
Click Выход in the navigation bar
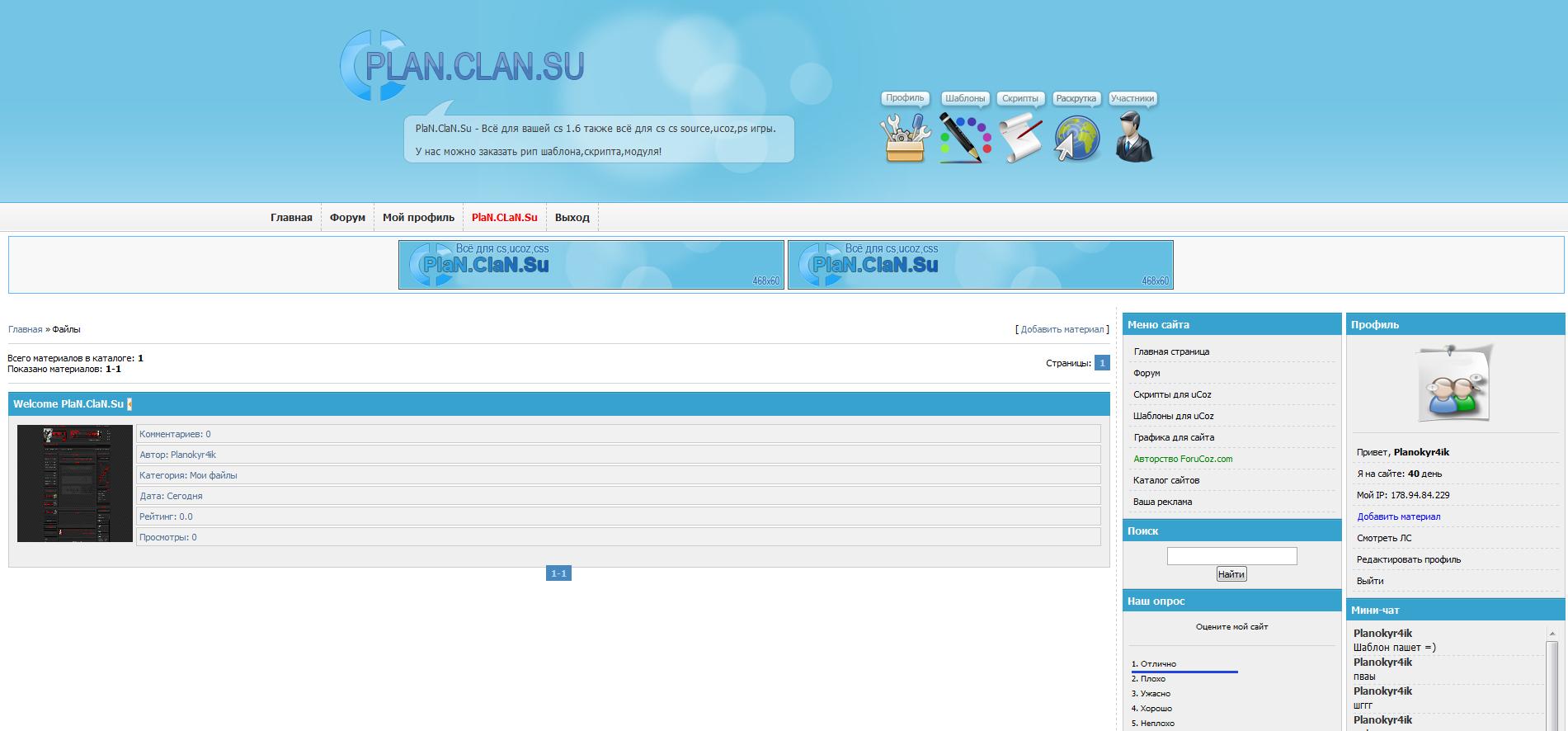(572, 218)
